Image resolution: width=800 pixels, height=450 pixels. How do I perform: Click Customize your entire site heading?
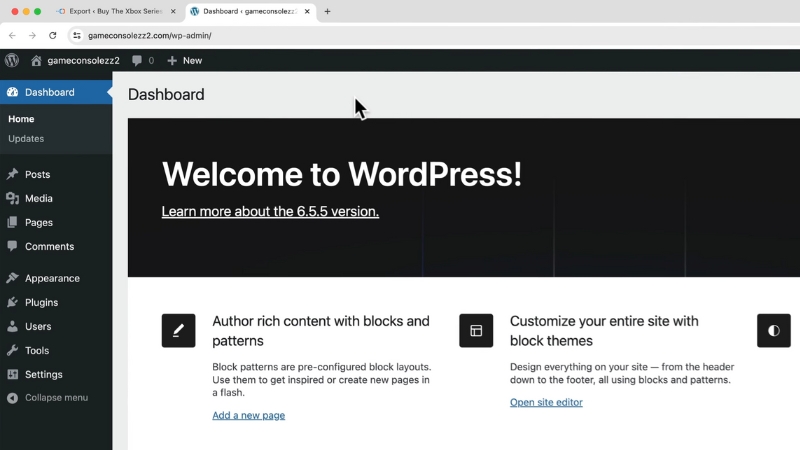pos(604,331)
